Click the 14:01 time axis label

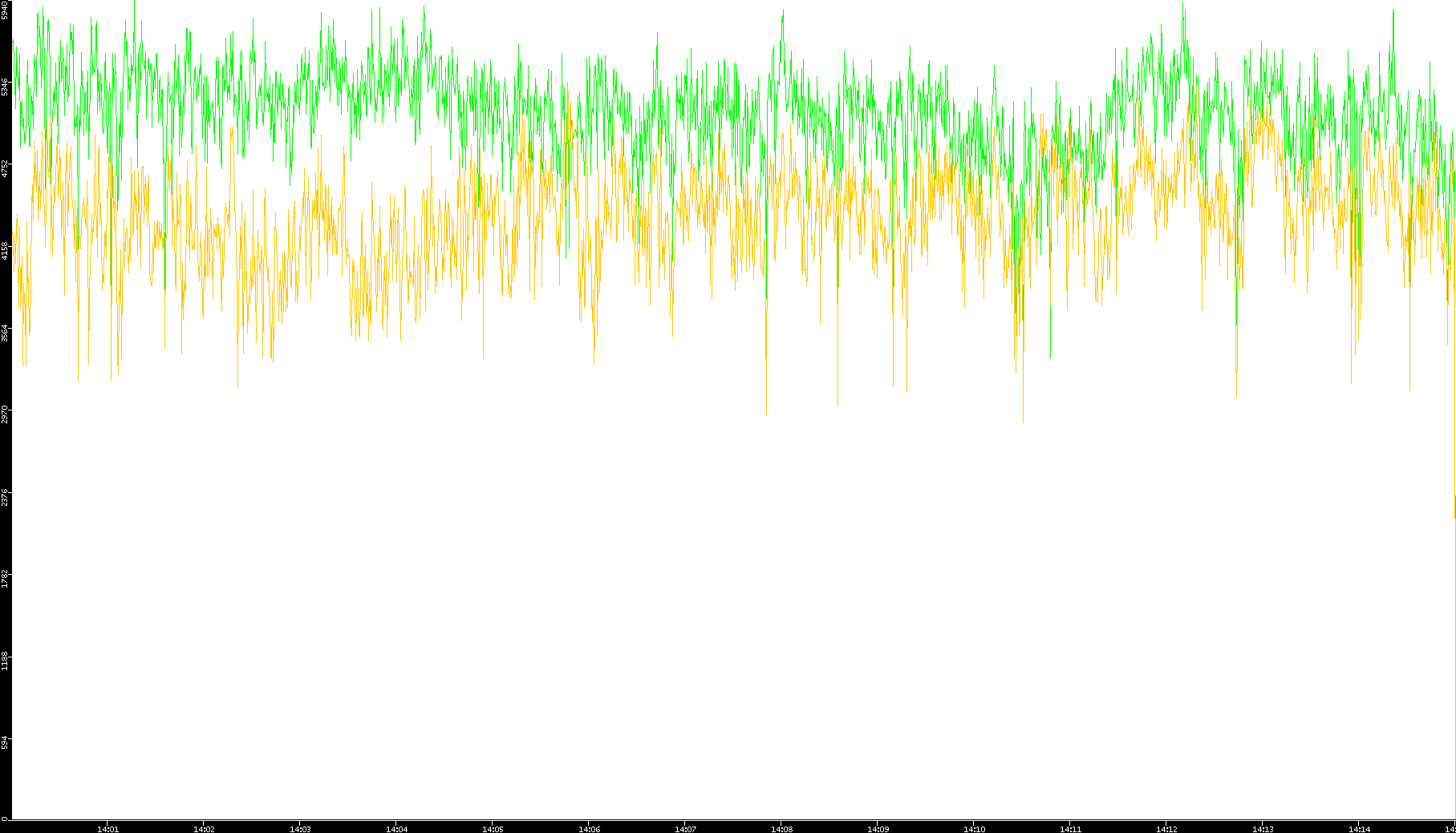(107, 829)
